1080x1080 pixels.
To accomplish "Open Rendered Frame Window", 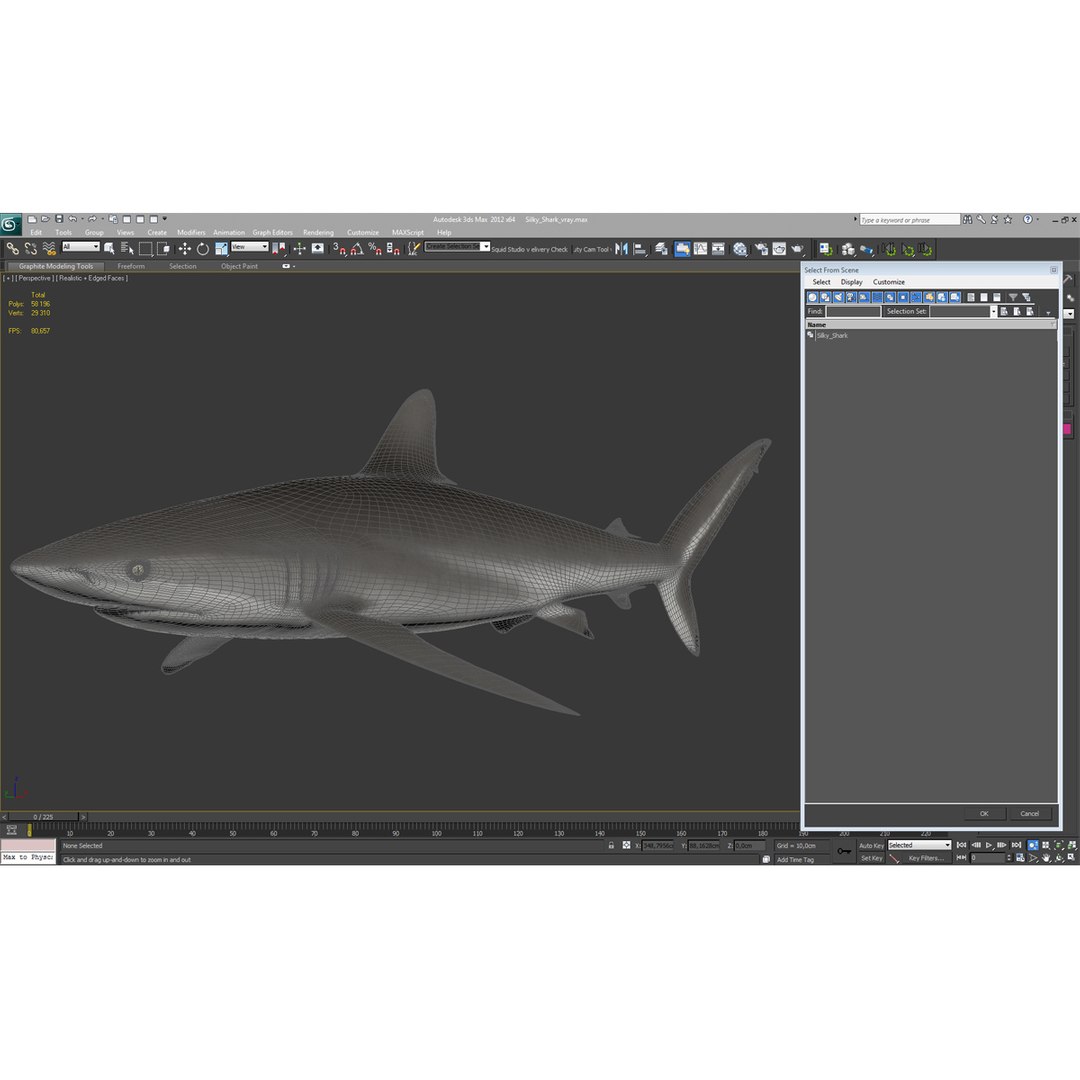I will tap(779, 249).
